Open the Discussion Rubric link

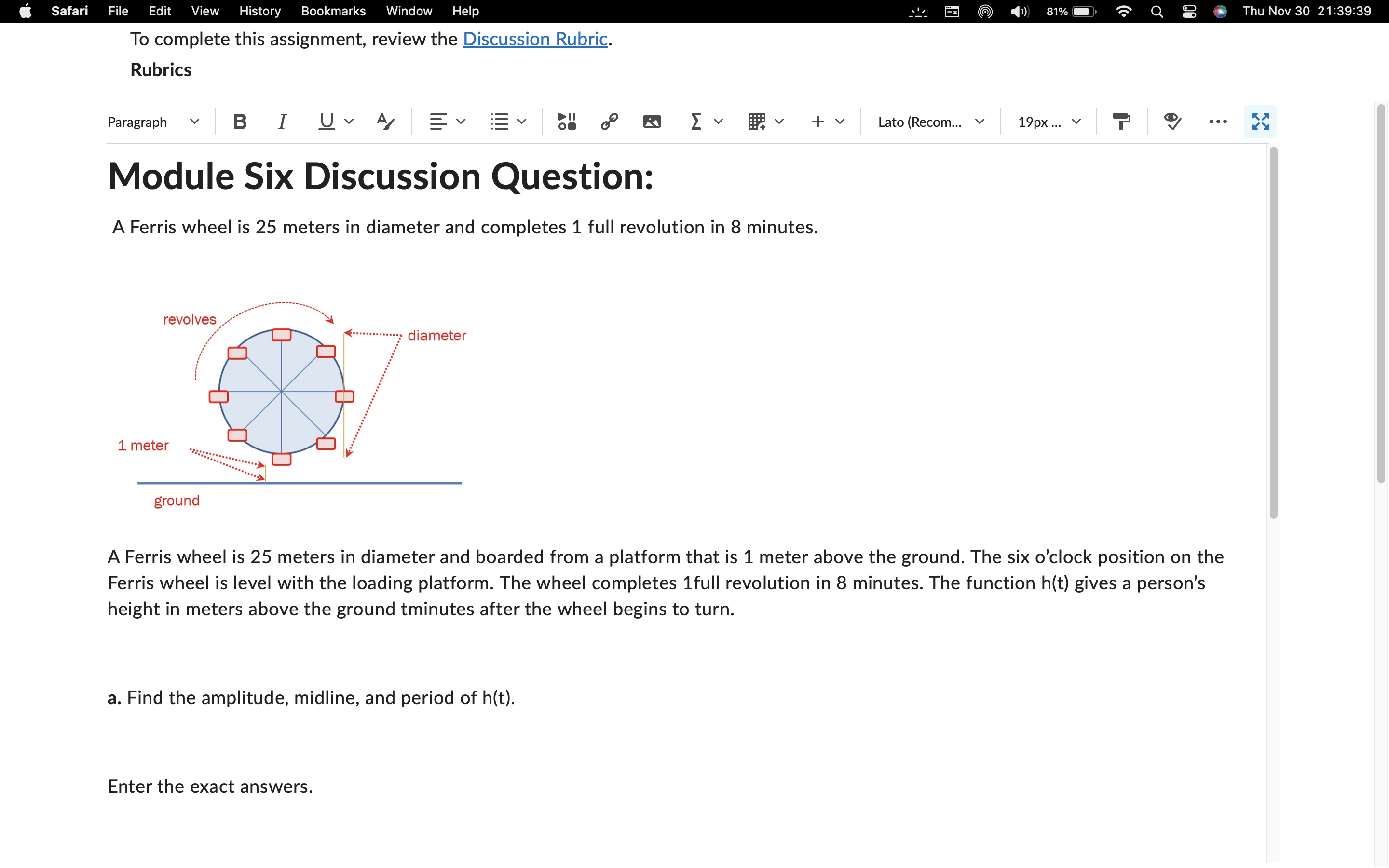pos(535,39)
